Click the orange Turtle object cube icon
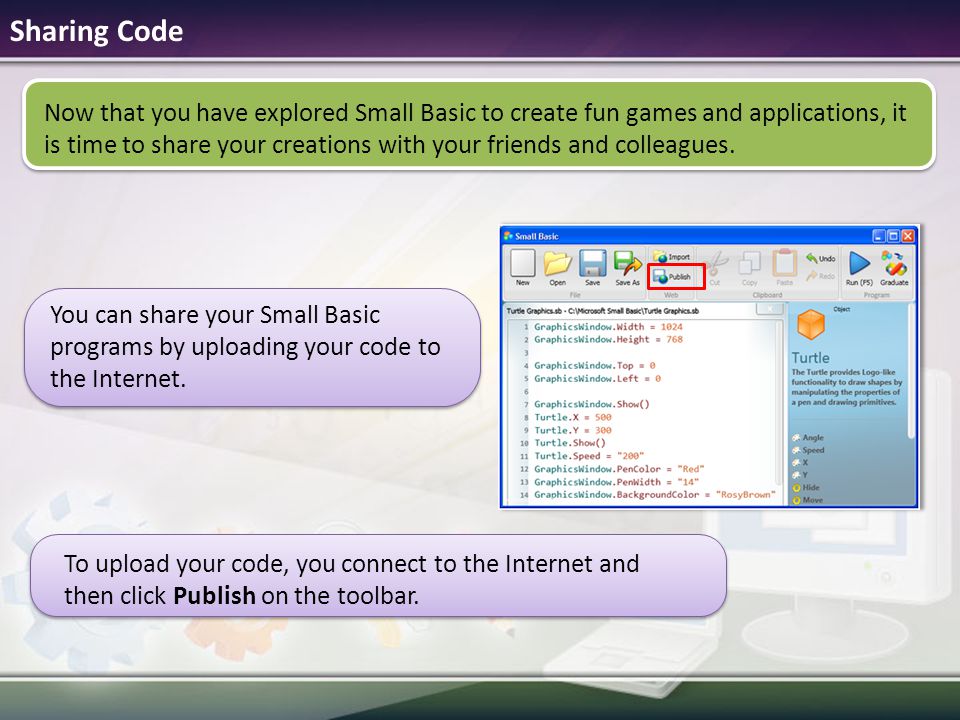The width and height of the screenshot is (960, 720). (811, 324)
